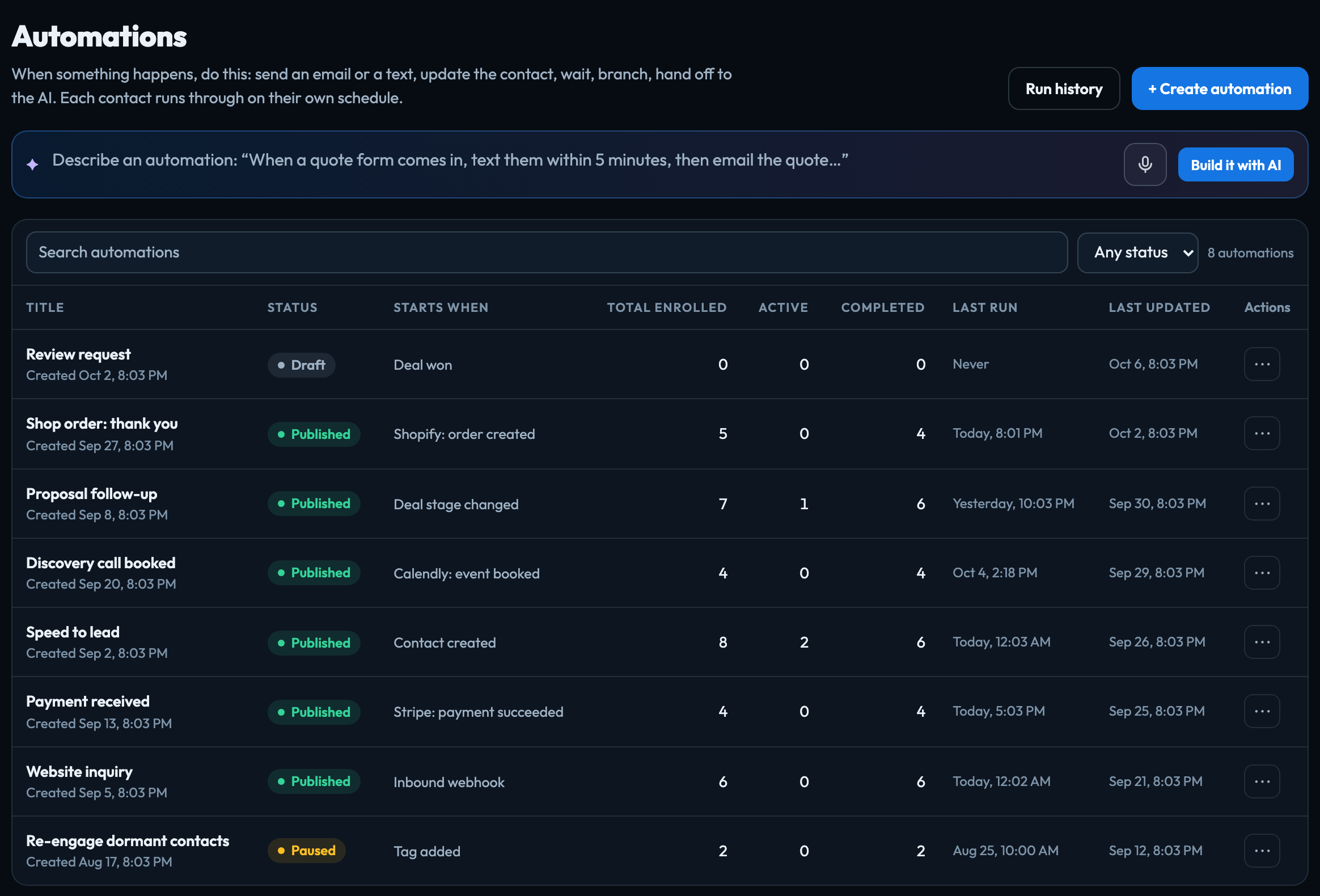Click Build it with AI button
Screen dimensions: 1320x896
[1236, 165]
